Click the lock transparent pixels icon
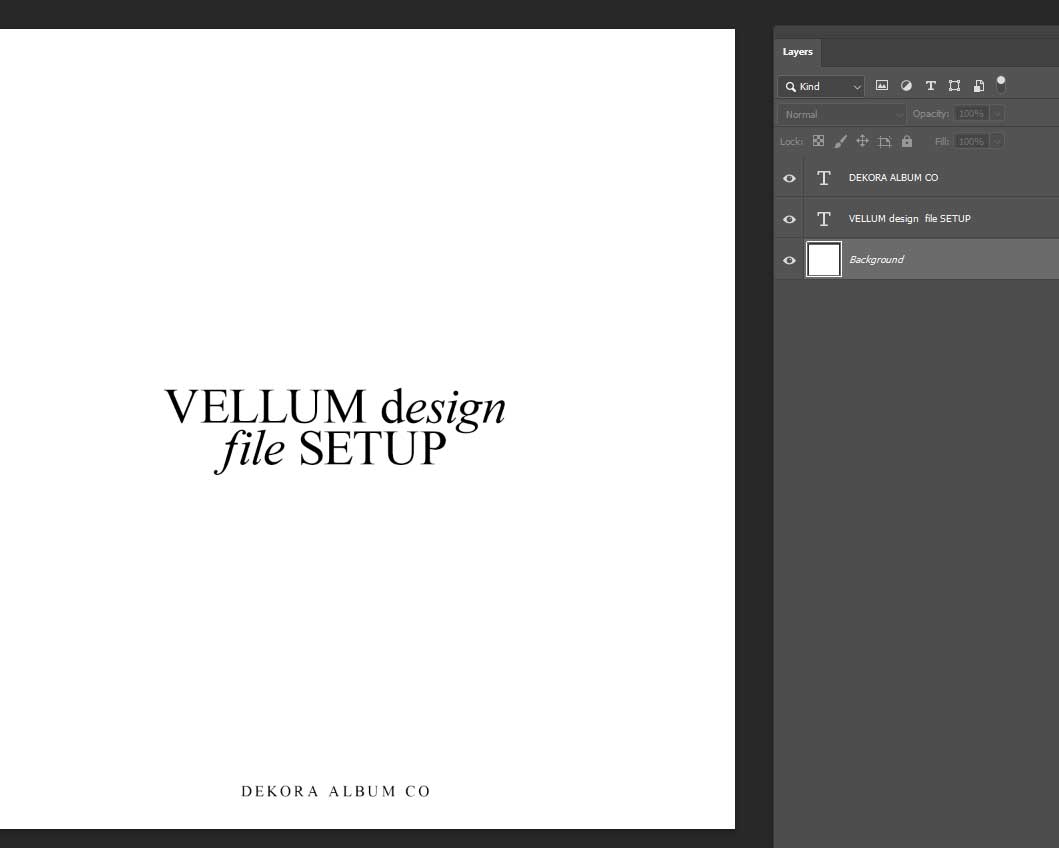1059x848 pixels. click(818, 141)
